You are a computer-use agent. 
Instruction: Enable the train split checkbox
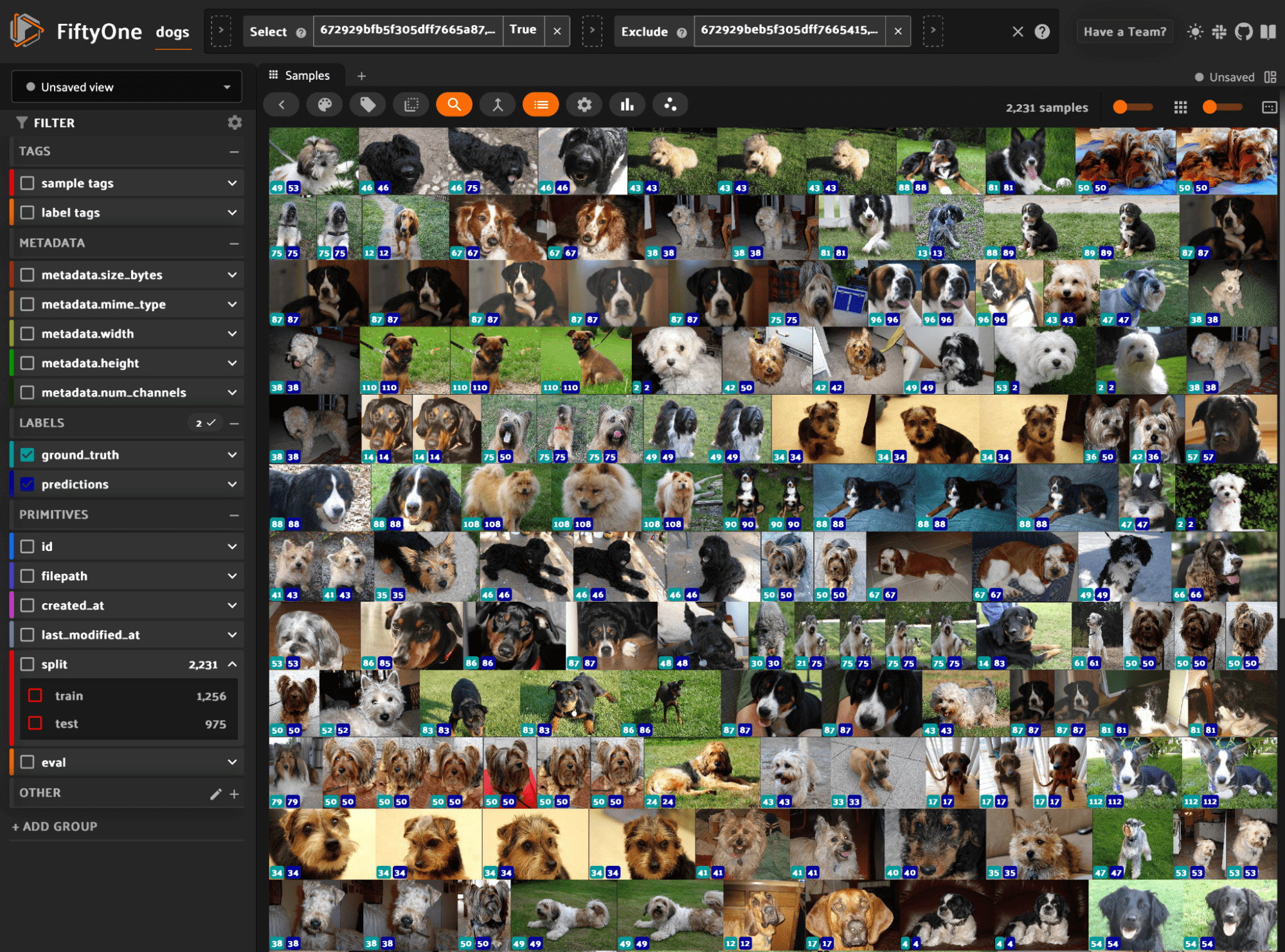coord(35,696)
